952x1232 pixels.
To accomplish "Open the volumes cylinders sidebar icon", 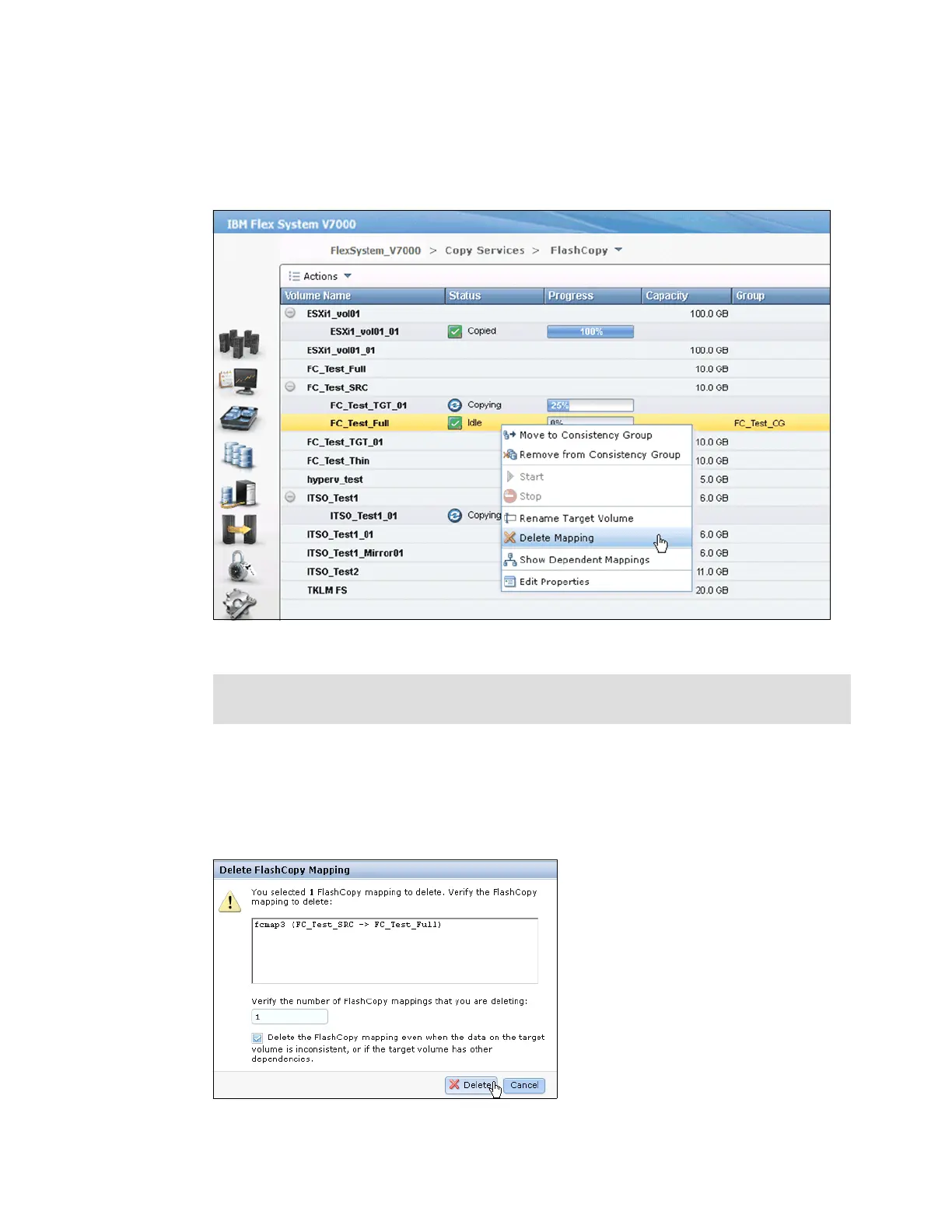I will pos(239,456).
